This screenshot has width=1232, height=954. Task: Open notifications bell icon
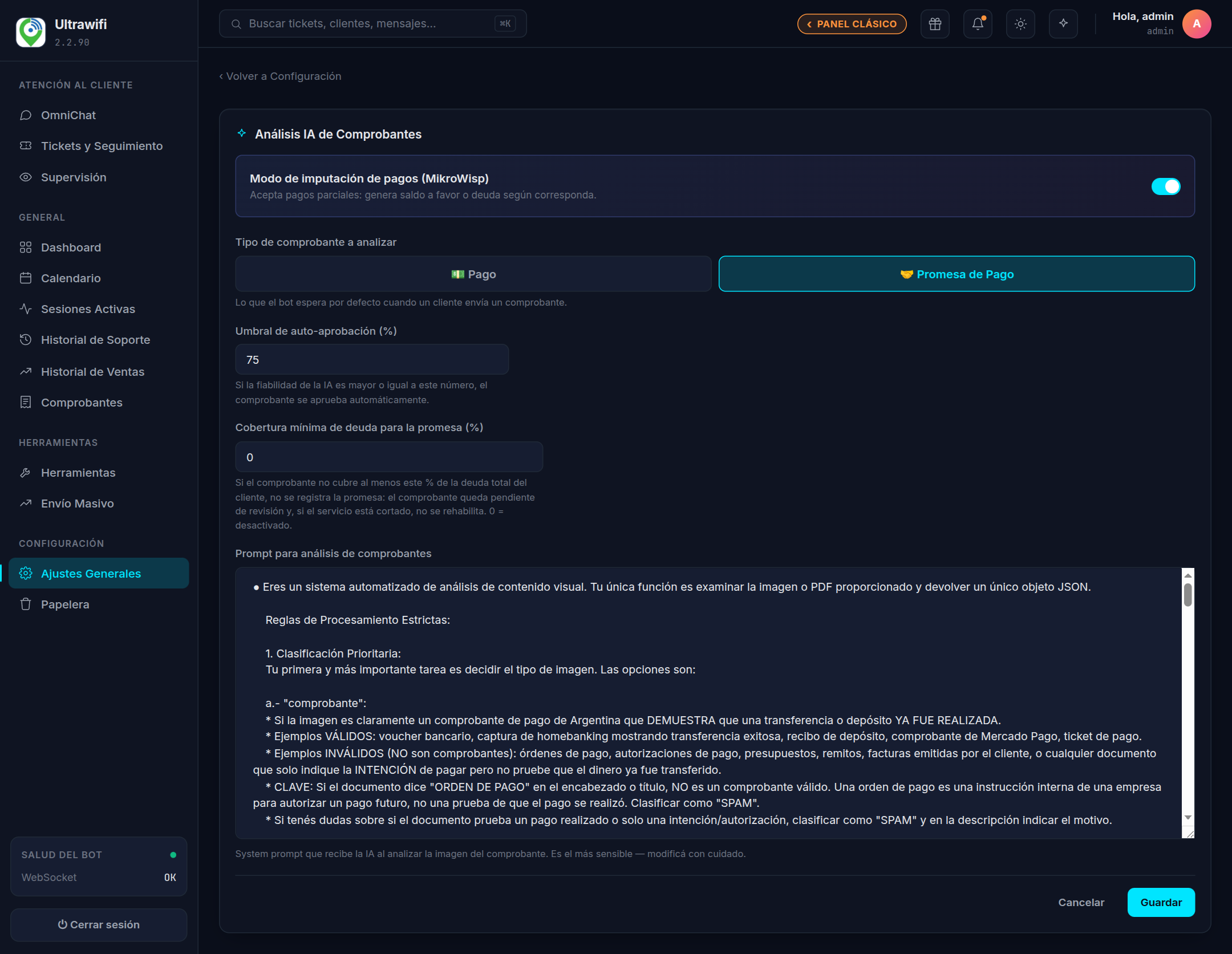point(978,24)
